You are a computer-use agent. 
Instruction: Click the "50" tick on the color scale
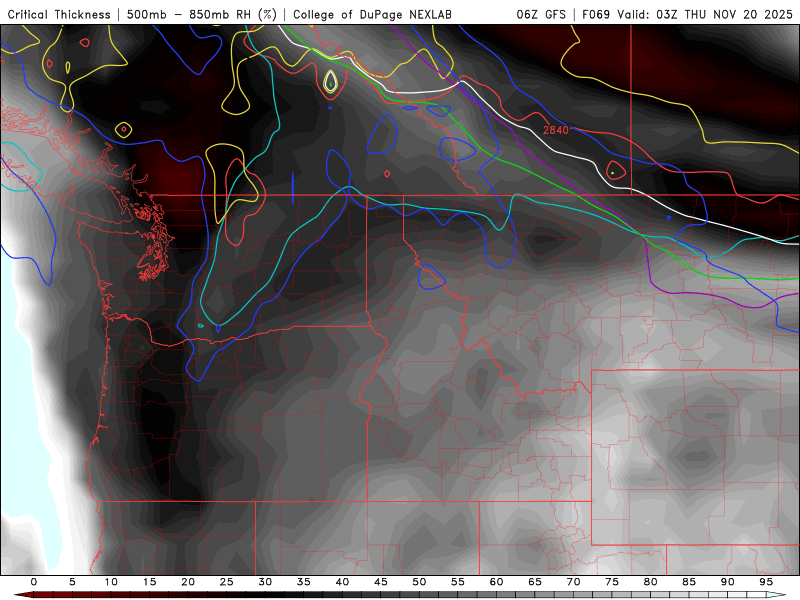[419, 582]
